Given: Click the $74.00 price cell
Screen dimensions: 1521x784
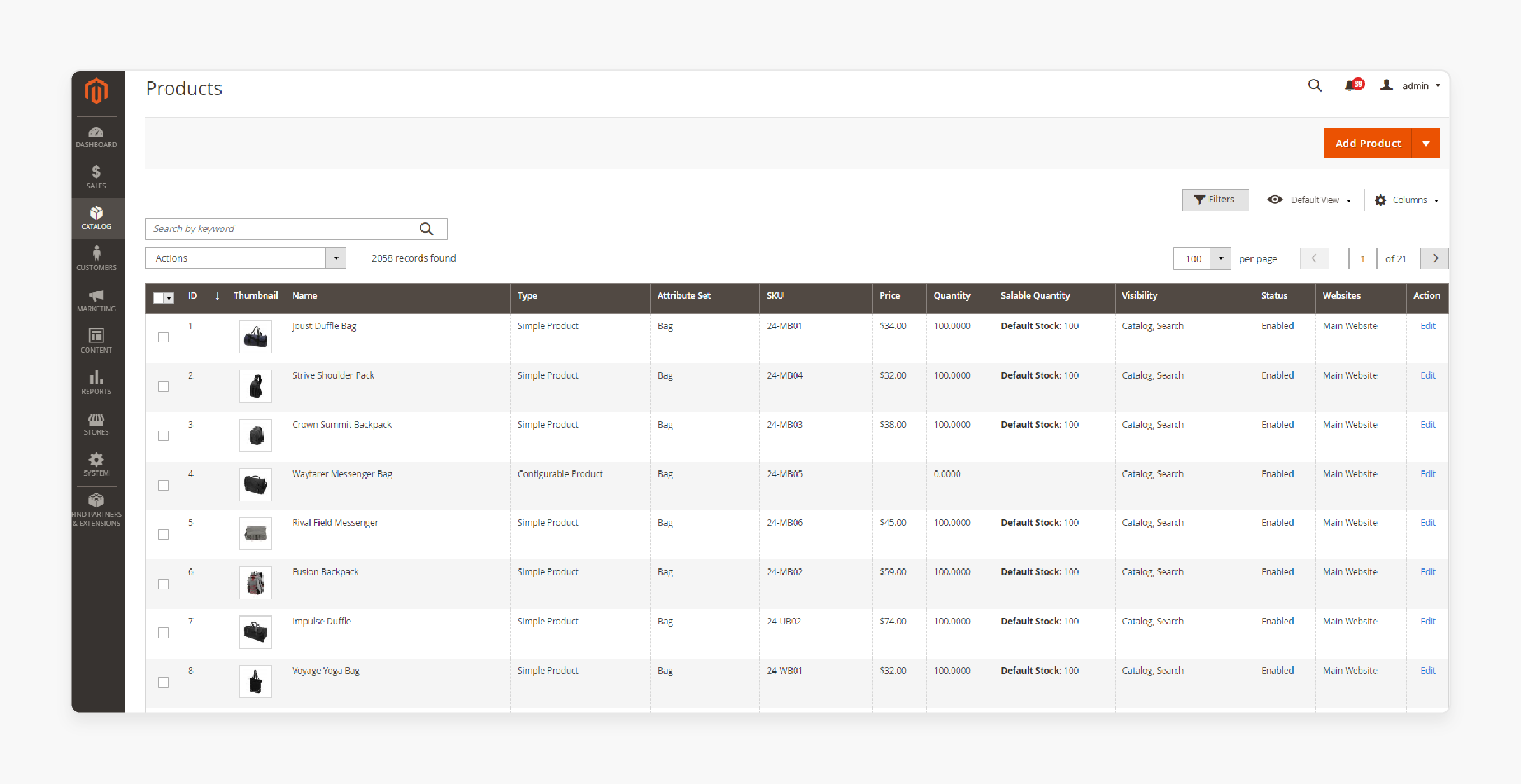Looking at the screenshot, I should point(893,621).
